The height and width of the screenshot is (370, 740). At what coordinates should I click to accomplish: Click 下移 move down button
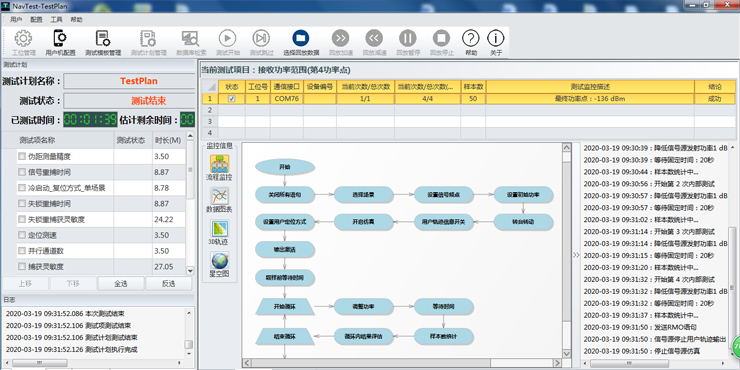73,284
